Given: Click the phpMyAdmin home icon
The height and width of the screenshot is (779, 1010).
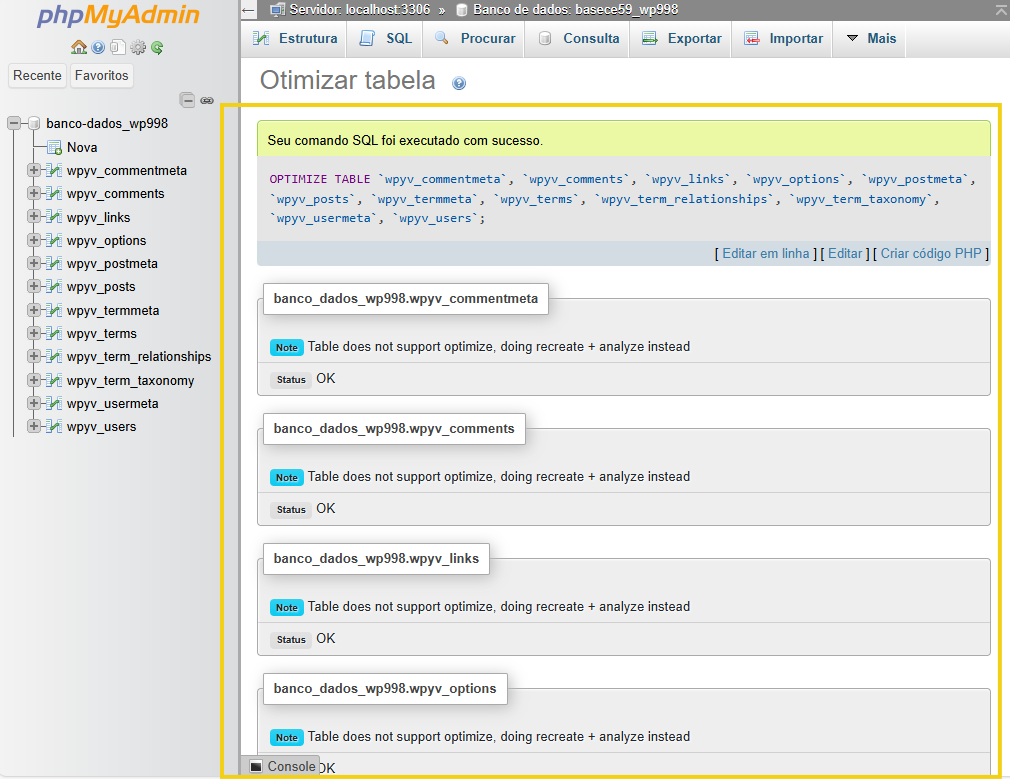Looking at the screenshot, I should [x=80, y=47].
